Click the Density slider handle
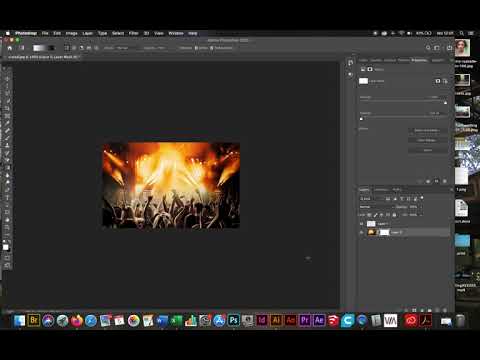The width and height of the screenshot is (480, 360). 445,103
